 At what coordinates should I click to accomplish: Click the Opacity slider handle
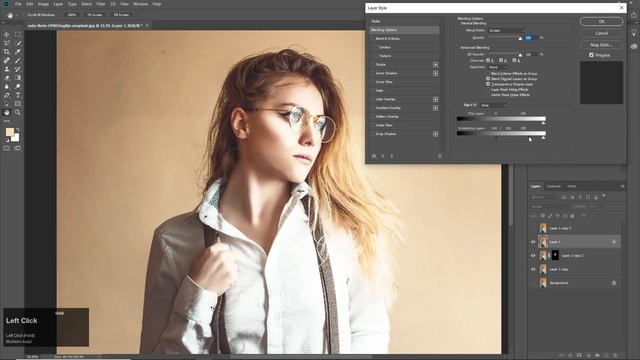pyautogui.click(x=520, y=38)
